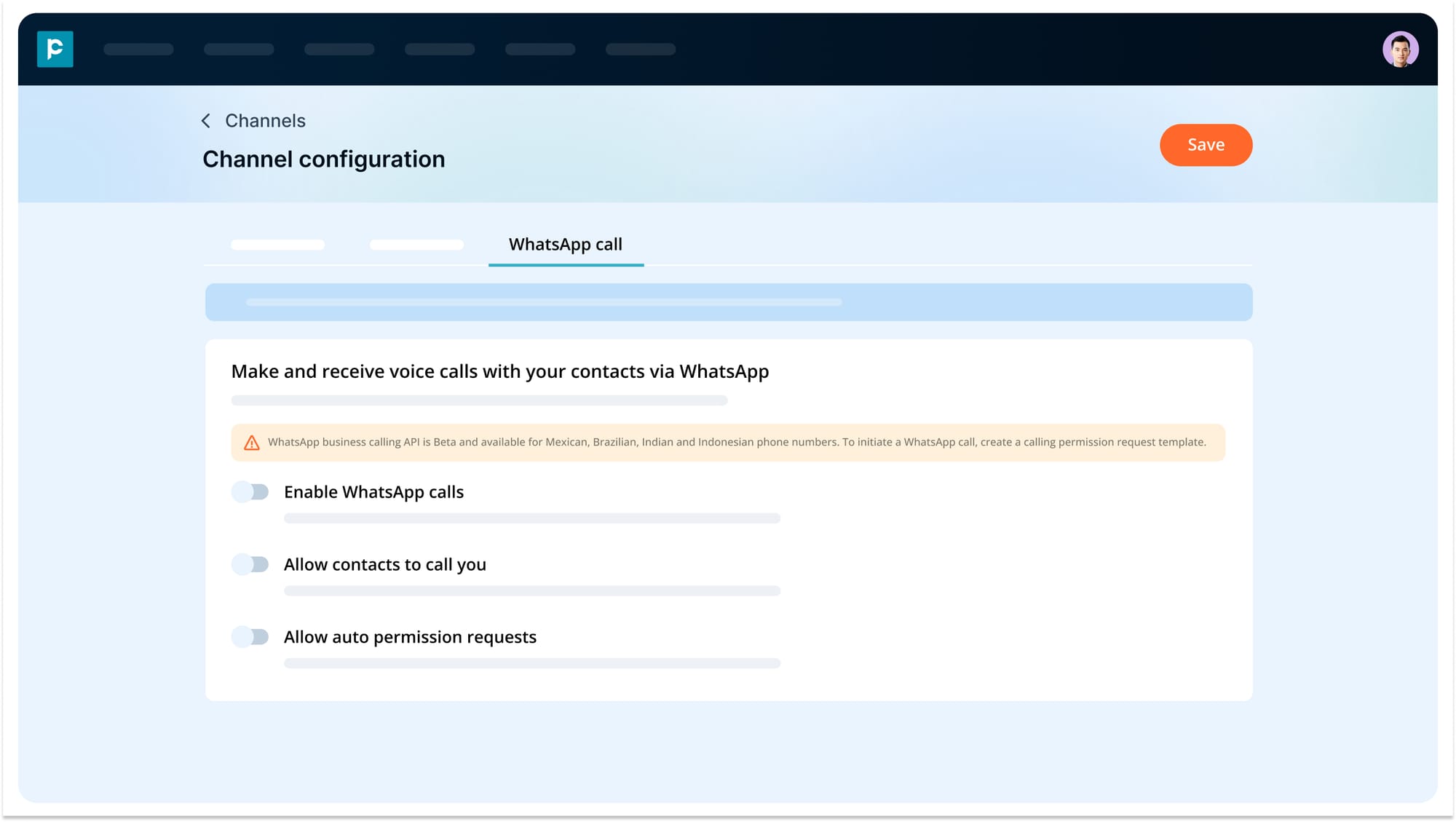This screenshot has height=822, width=1456.
Task: Select the first placeholder tab
Action: 277,244
